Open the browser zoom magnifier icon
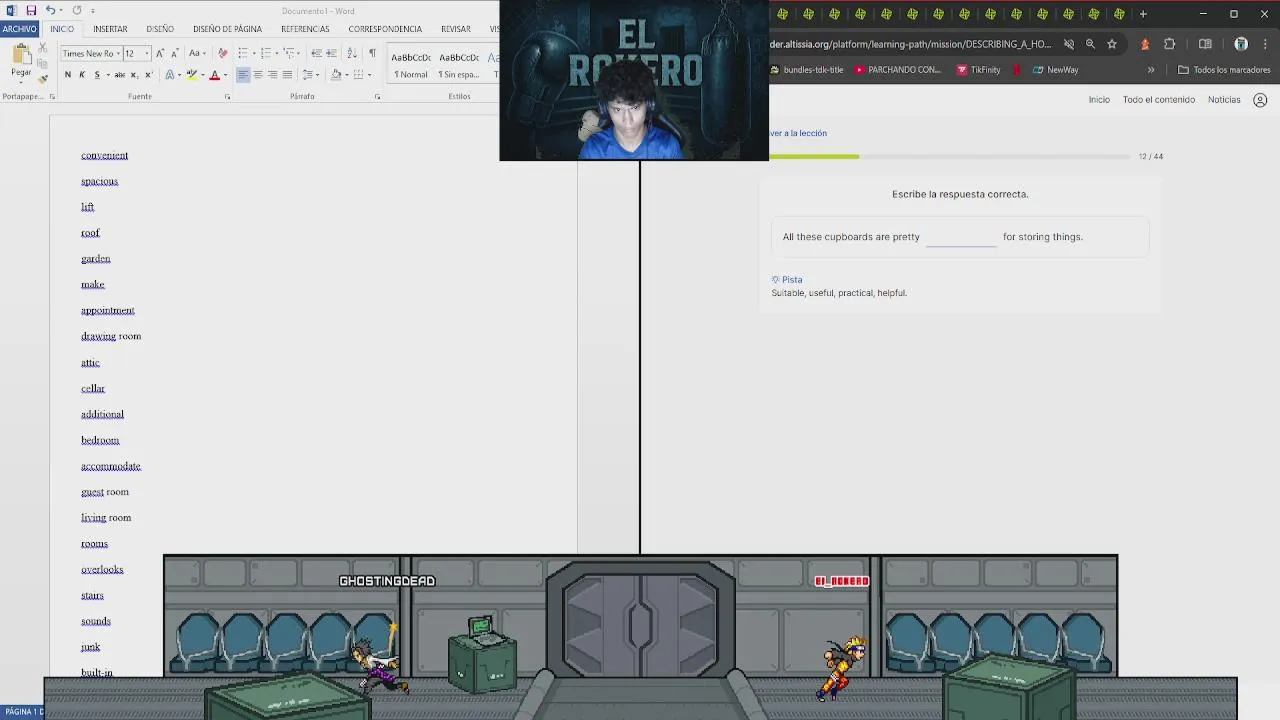 (1090, 44)
